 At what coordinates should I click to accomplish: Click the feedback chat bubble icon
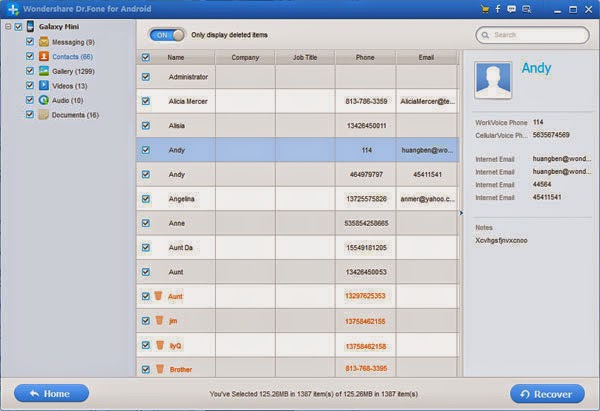(x=511, y=9)
